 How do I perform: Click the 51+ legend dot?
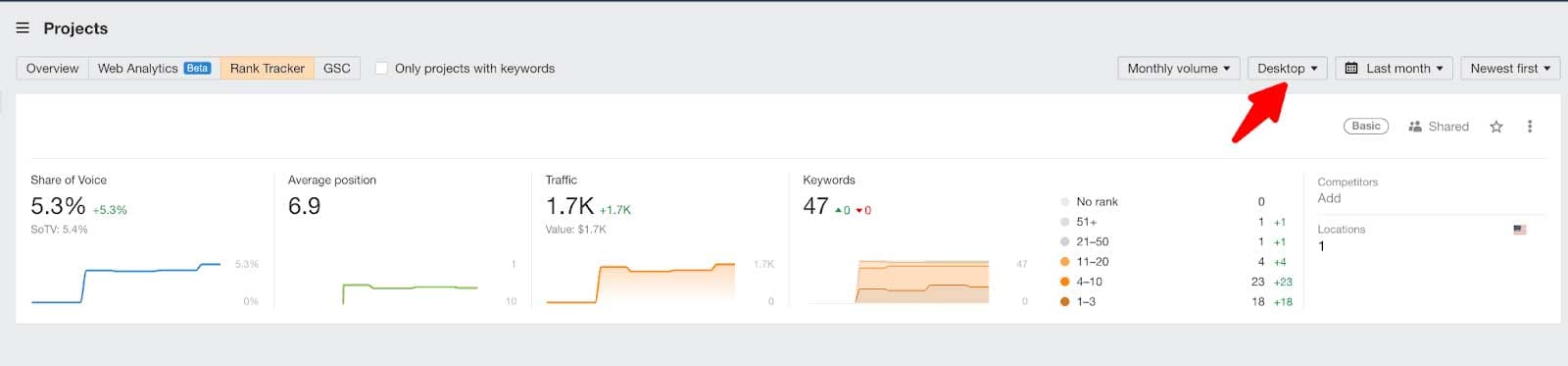(x=1065, y=222)
